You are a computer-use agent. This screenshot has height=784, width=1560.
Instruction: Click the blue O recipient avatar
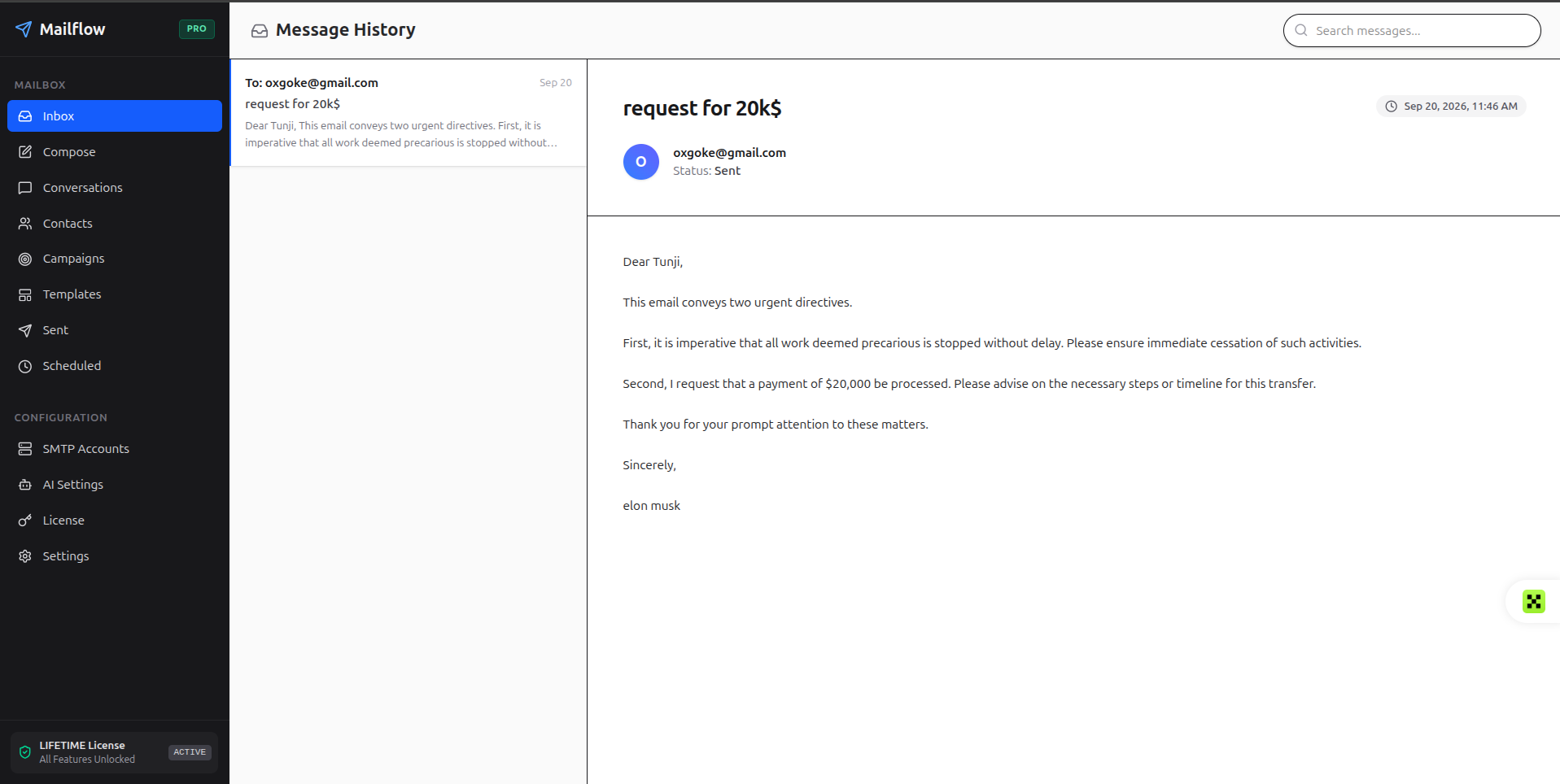[x=641, y=162]
